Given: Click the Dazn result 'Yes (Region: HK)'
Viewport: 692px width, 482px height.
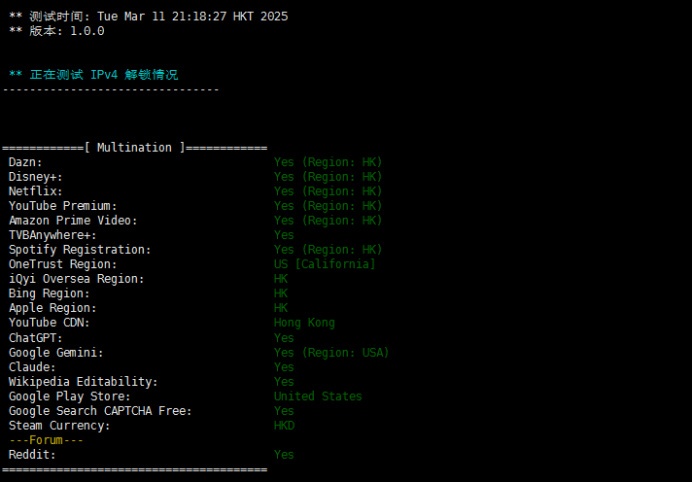Looking at the screenshot, I should [x=328, y=162].
